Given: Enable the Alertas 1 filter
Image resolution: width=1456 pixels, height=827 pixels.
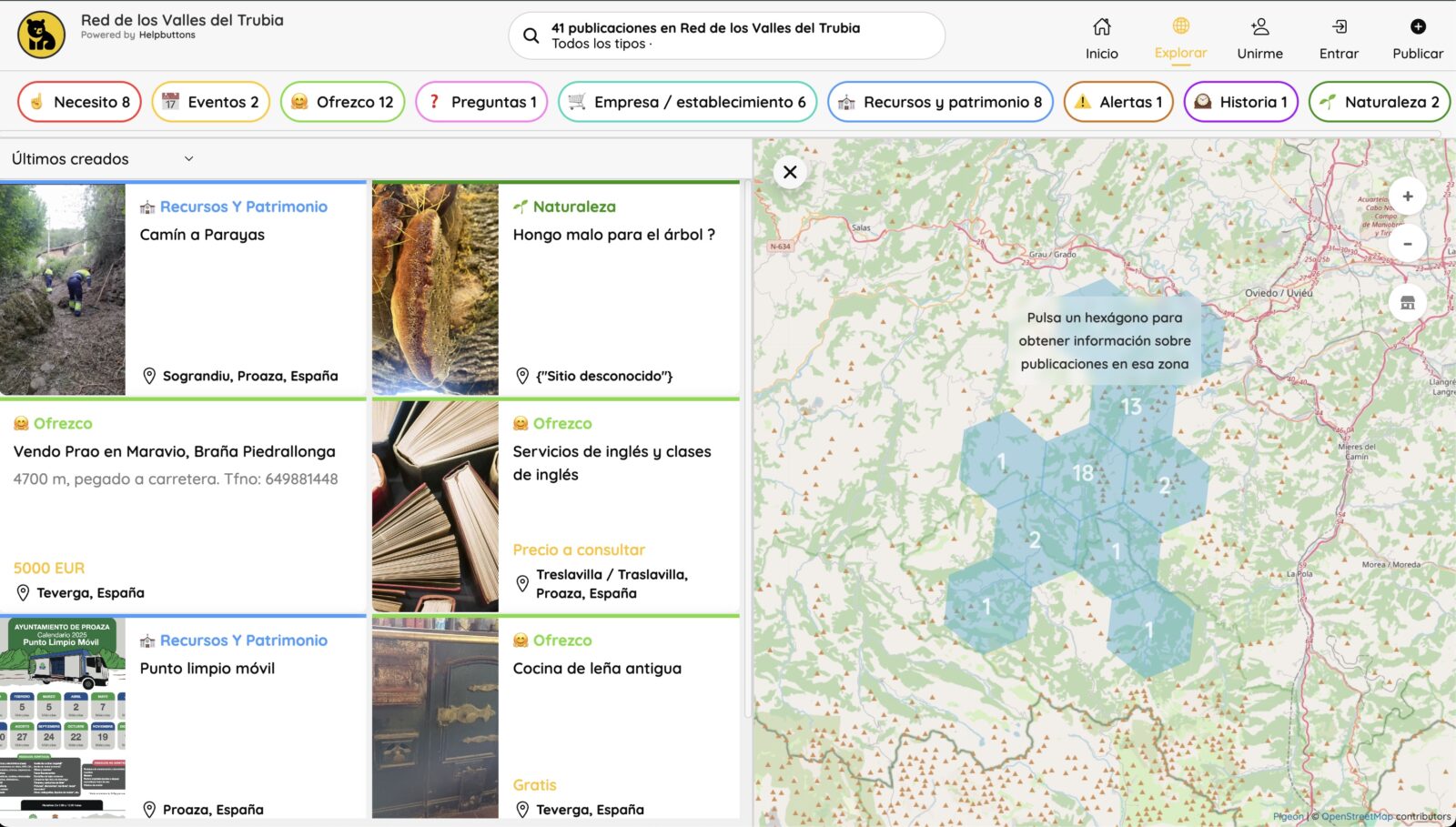Looking at the screenshot, I should coord(1118,102).
